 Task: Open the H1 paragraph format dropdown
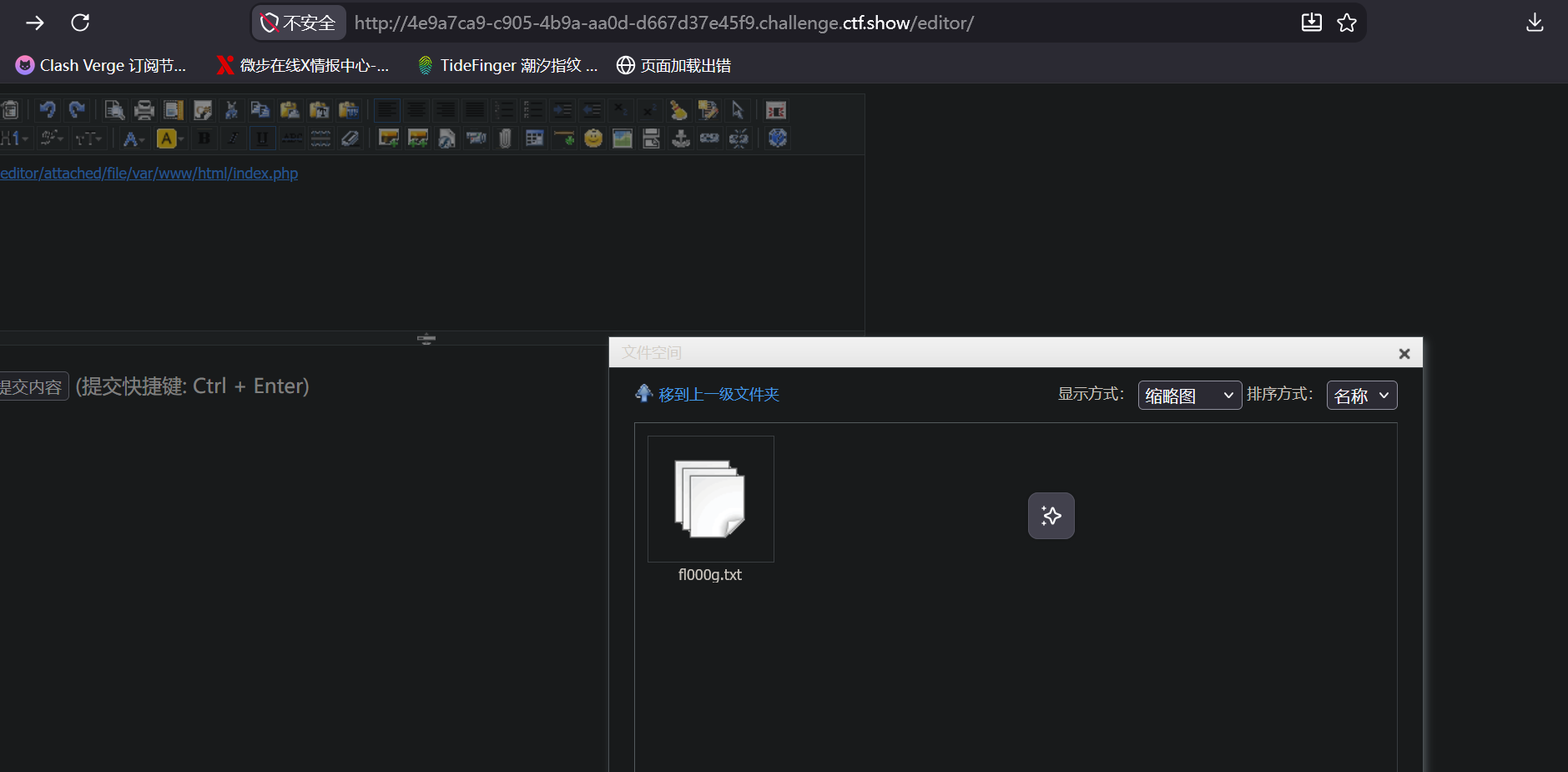pyautogui.click(x=15, y=138)
